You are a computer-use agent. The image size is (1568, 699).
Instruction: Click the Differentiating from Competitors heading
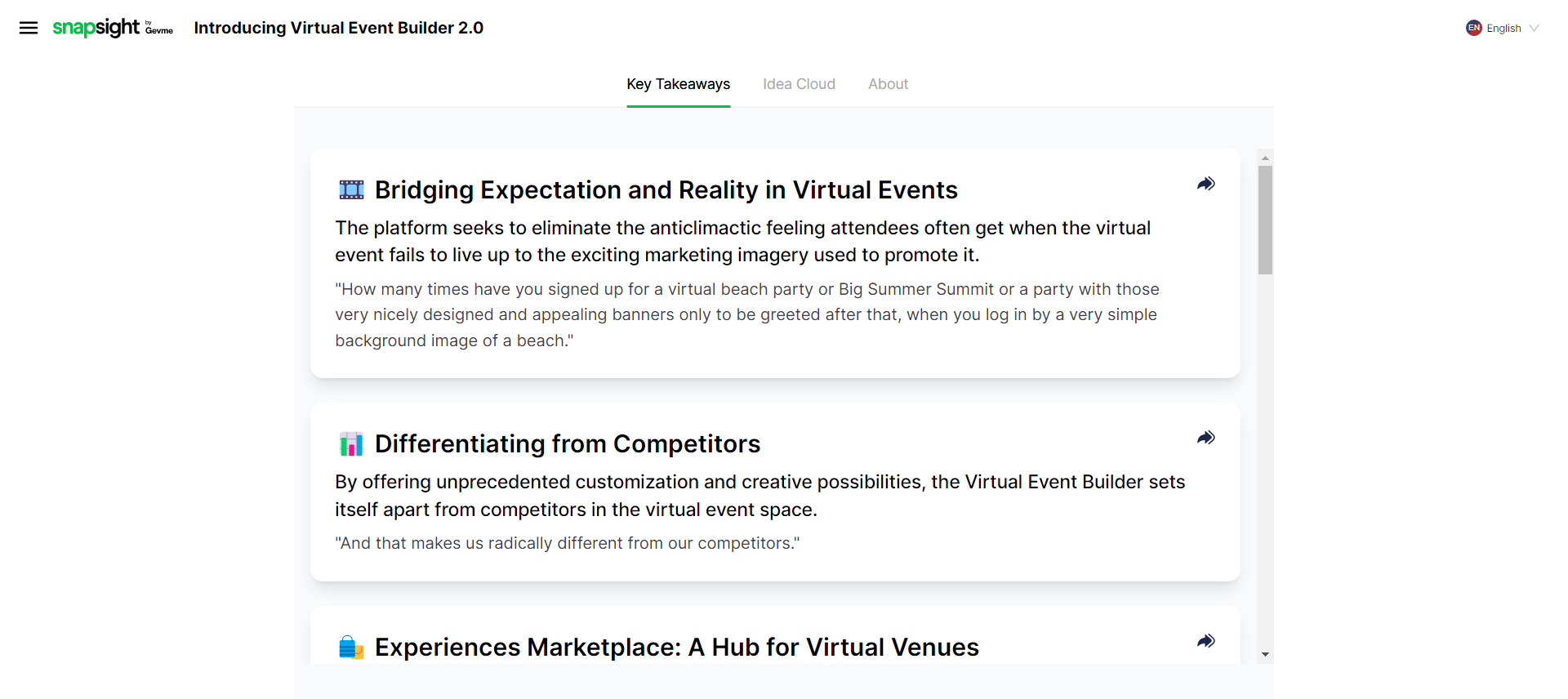click(567, 443)
